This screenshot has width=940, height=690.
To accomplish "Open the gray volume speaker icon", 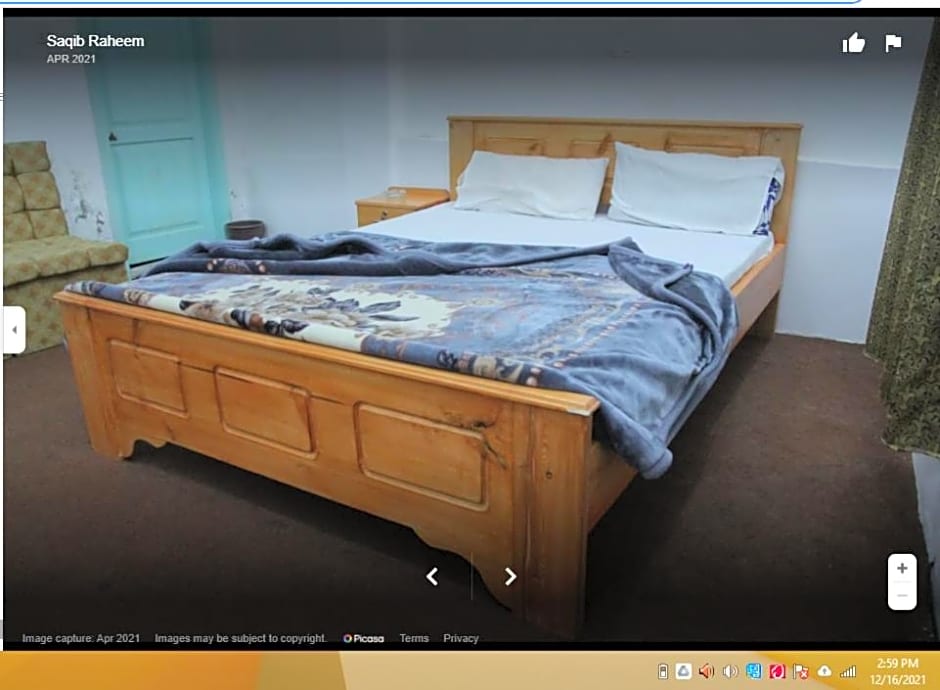I will point(730,671).
